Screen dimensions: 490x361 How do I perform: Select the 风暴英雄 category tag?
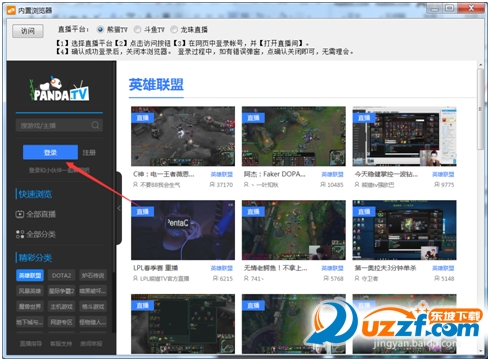[x=30, y=291]
